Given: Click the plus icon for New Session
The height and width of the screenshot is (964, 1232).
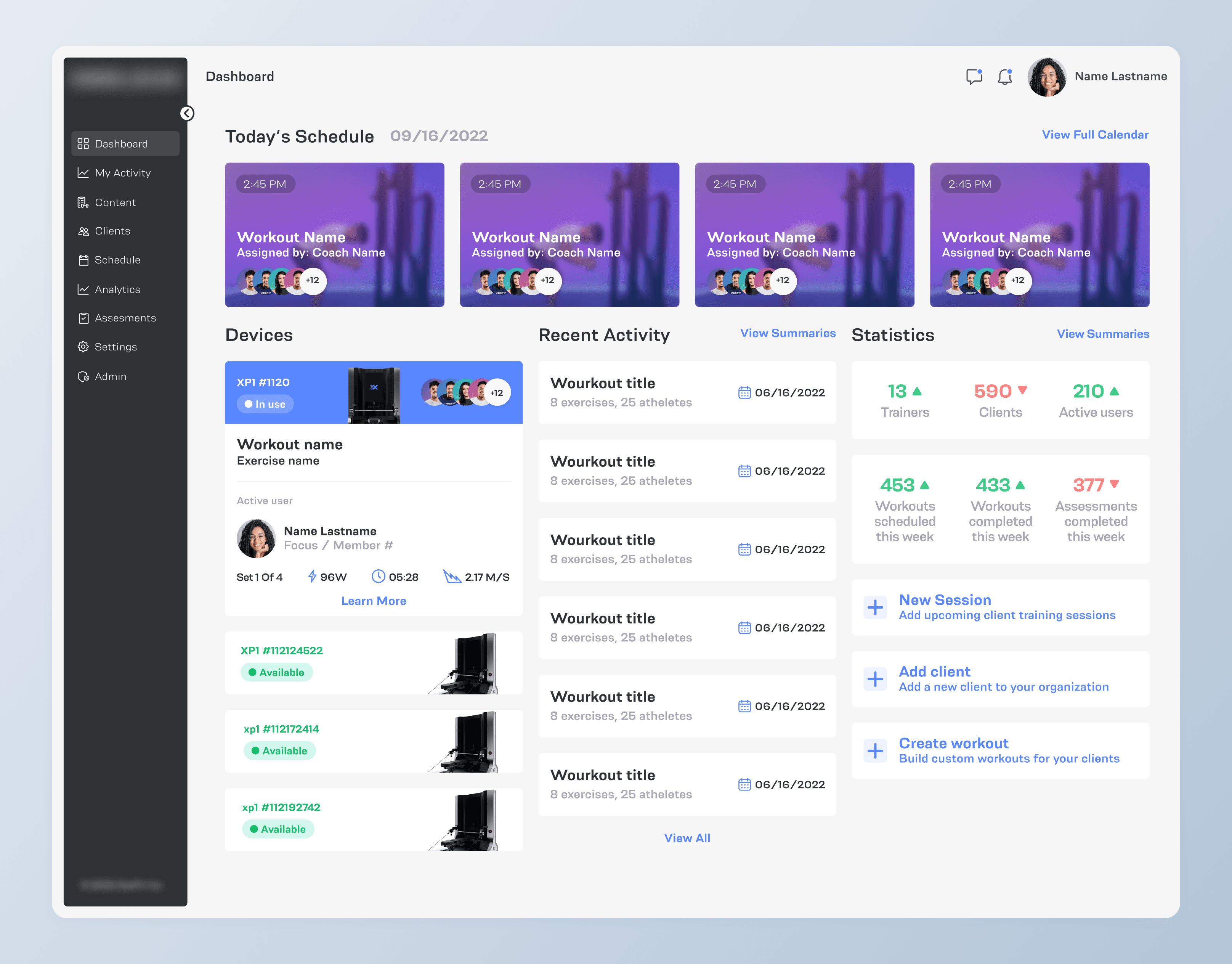Looking at the screenshot, I should [875, 608].
